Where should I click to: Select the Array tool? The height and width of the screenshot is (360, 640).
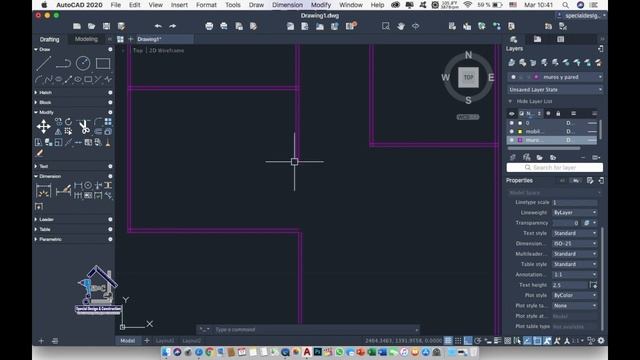coord(108,122)
